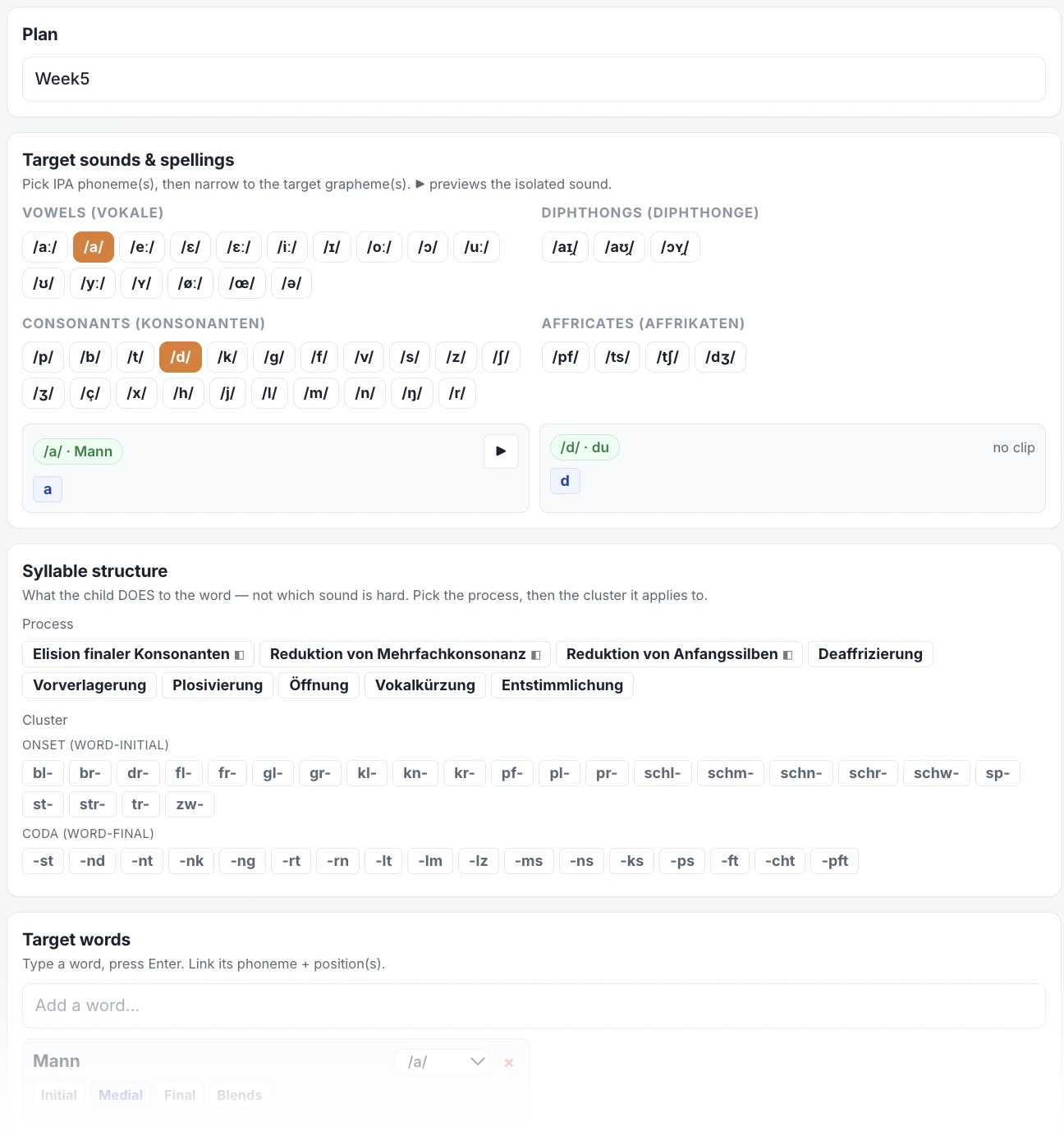Select the /tʃ/ affricate chip
This screenshot has height=1131, width=1064.
667,357
